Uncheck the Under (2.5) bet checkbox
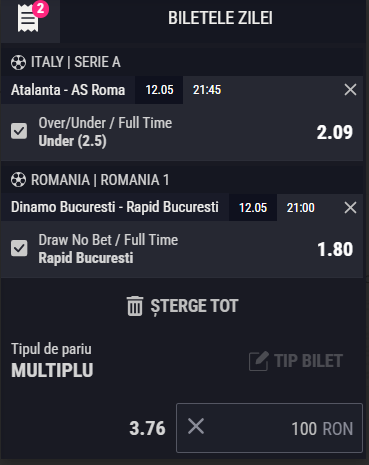369x465 pixels. click(19, 131)
